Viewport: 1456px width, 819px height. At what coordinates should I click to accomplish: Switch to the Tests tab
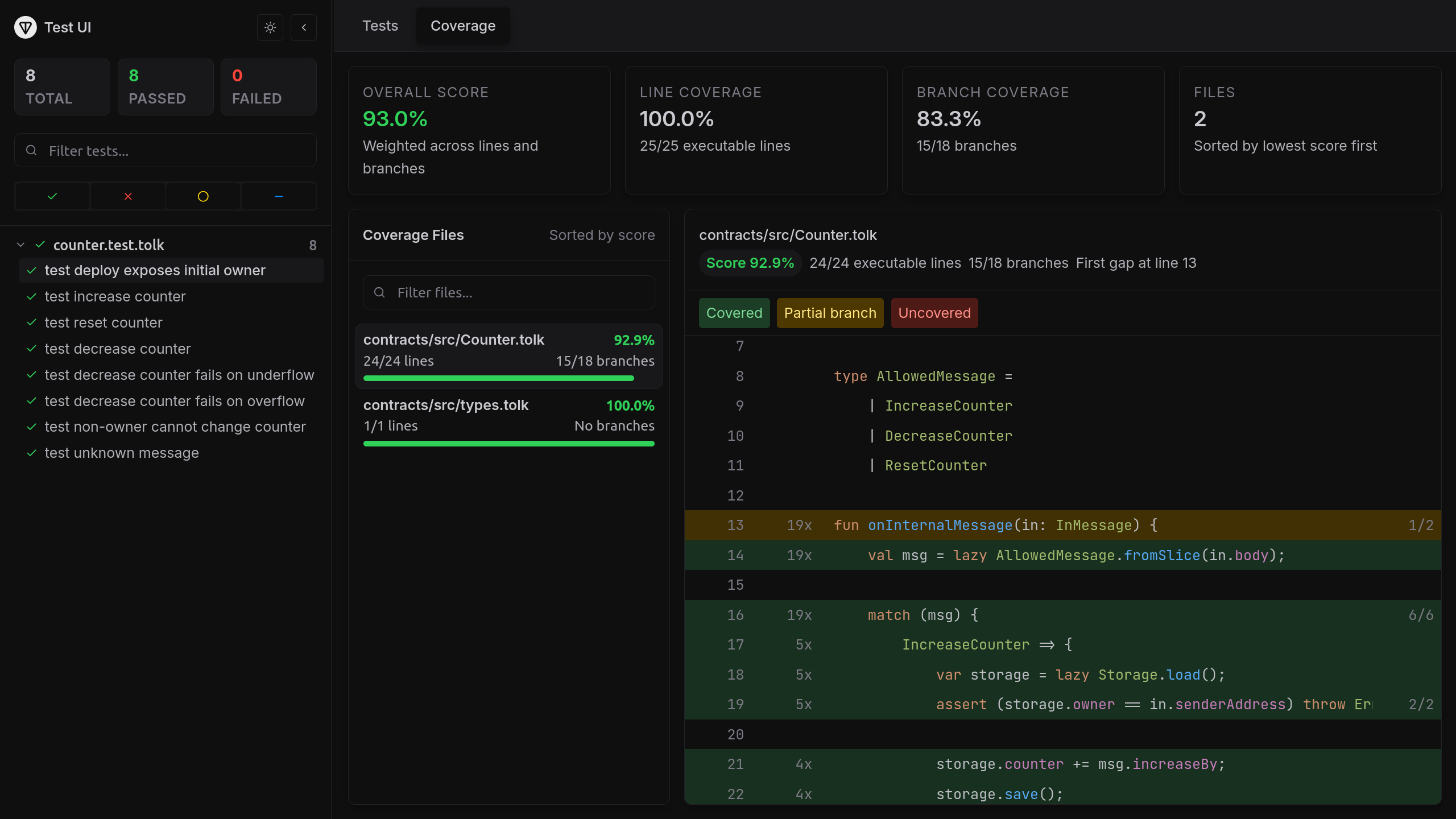click(x=380, y=26)
